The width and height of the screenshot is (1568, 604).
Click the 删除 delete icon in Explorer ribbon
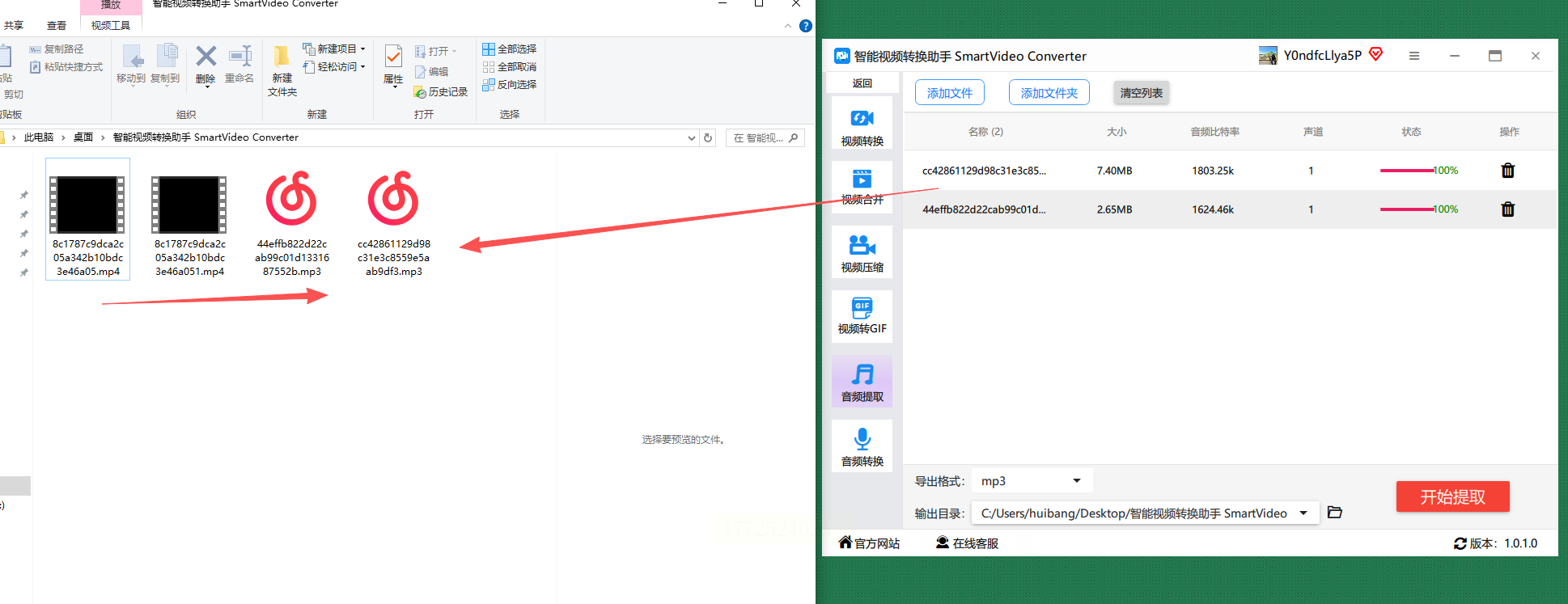pos(206,65)
